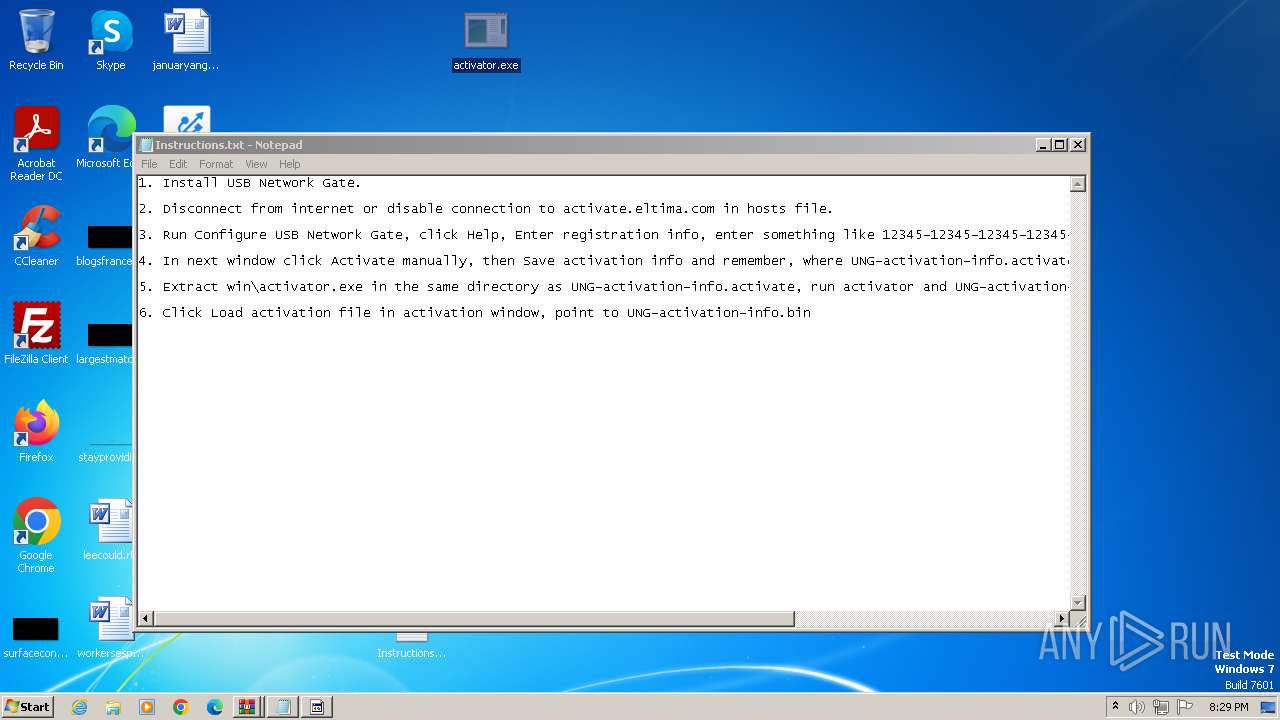Open the File menu in Notepad
Image resolution: width=1280 pixels, height=720 pixels.
pos(149,164)
